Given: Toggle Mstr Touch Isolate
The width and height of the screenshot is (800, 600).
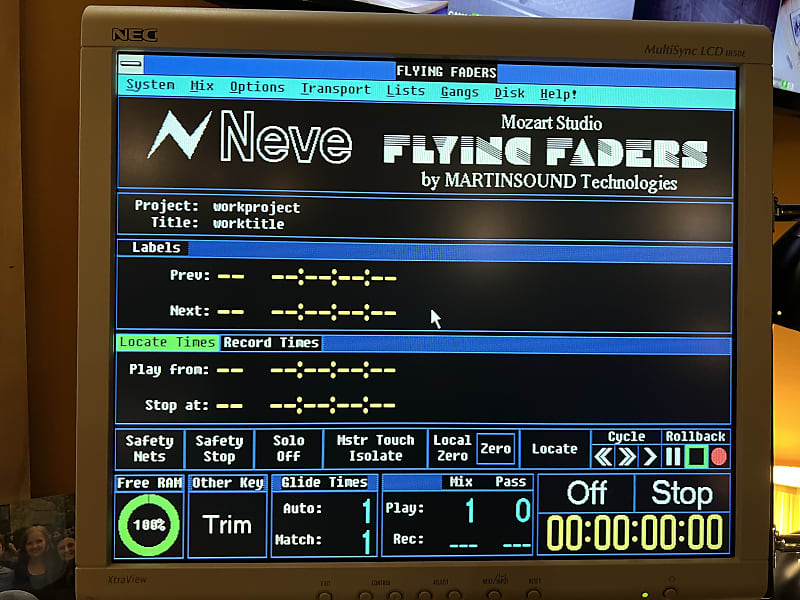Looking at the screenshot, I should point(376,448).
